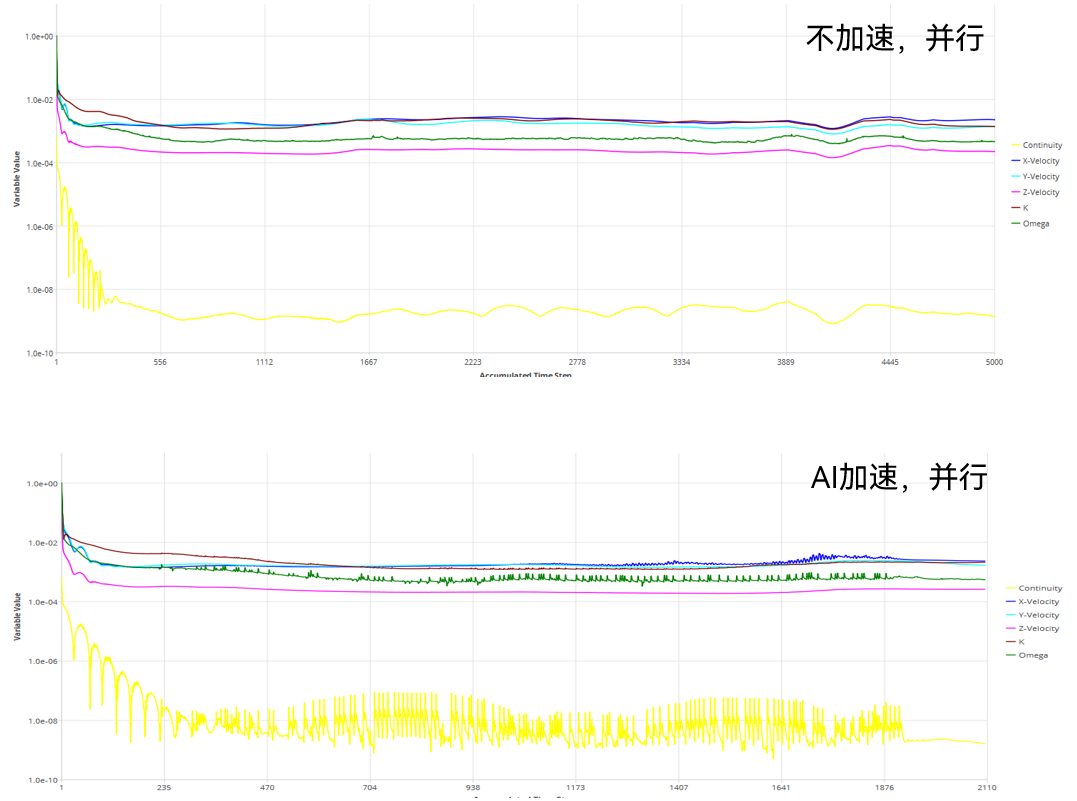1077x801 pixels.
Task: Click top chart y-axis label 1.0e-02
Action: pyautogui.click(x=39, y=100)
